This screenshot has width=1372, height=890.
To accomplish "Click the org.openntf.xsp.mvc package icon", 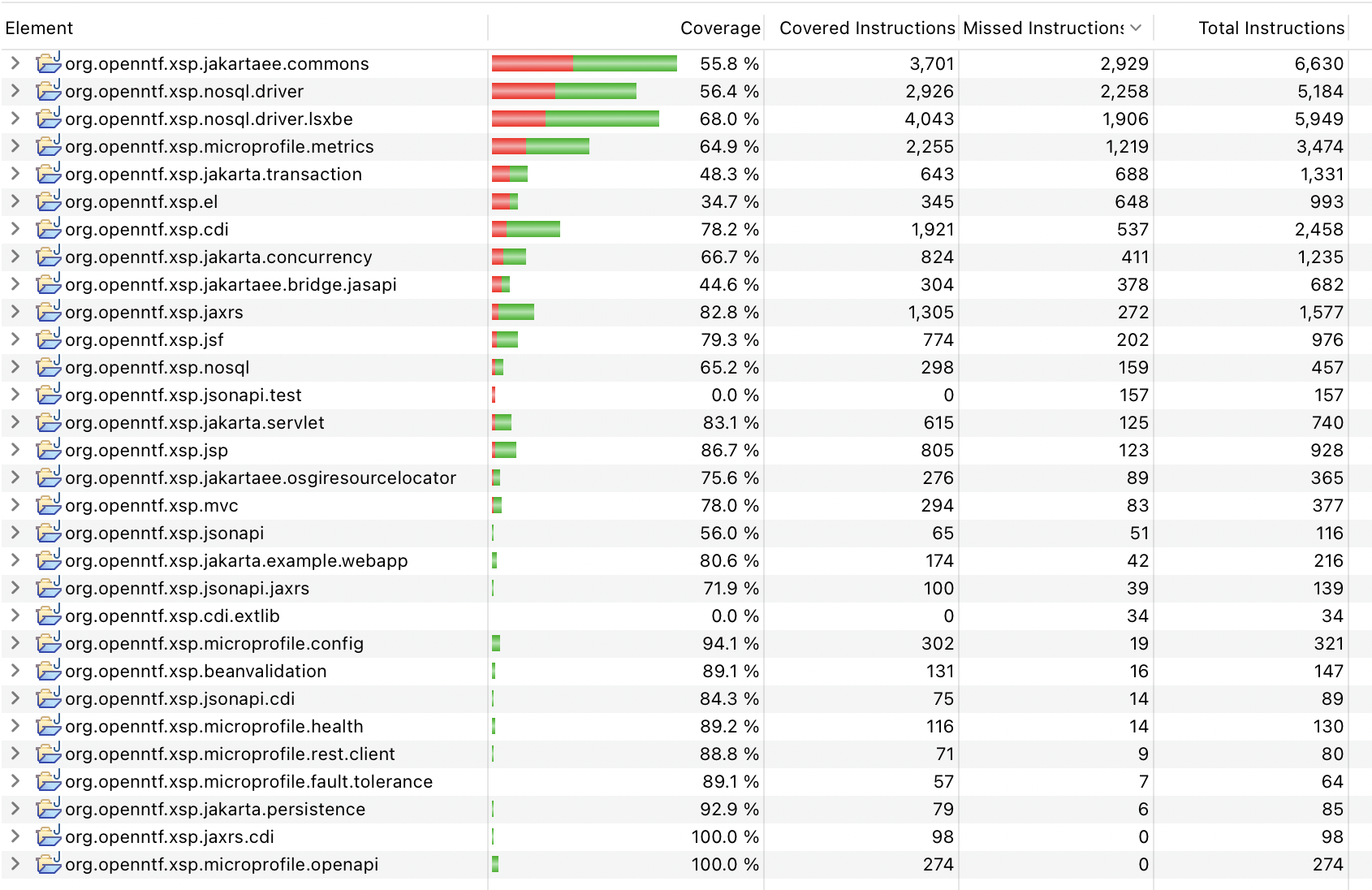I will tap(49, 505).
